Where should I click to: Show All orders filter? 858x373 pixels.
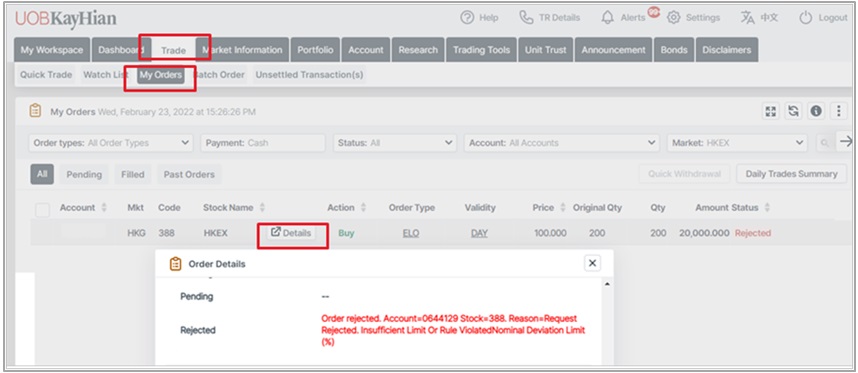(42, 174)
